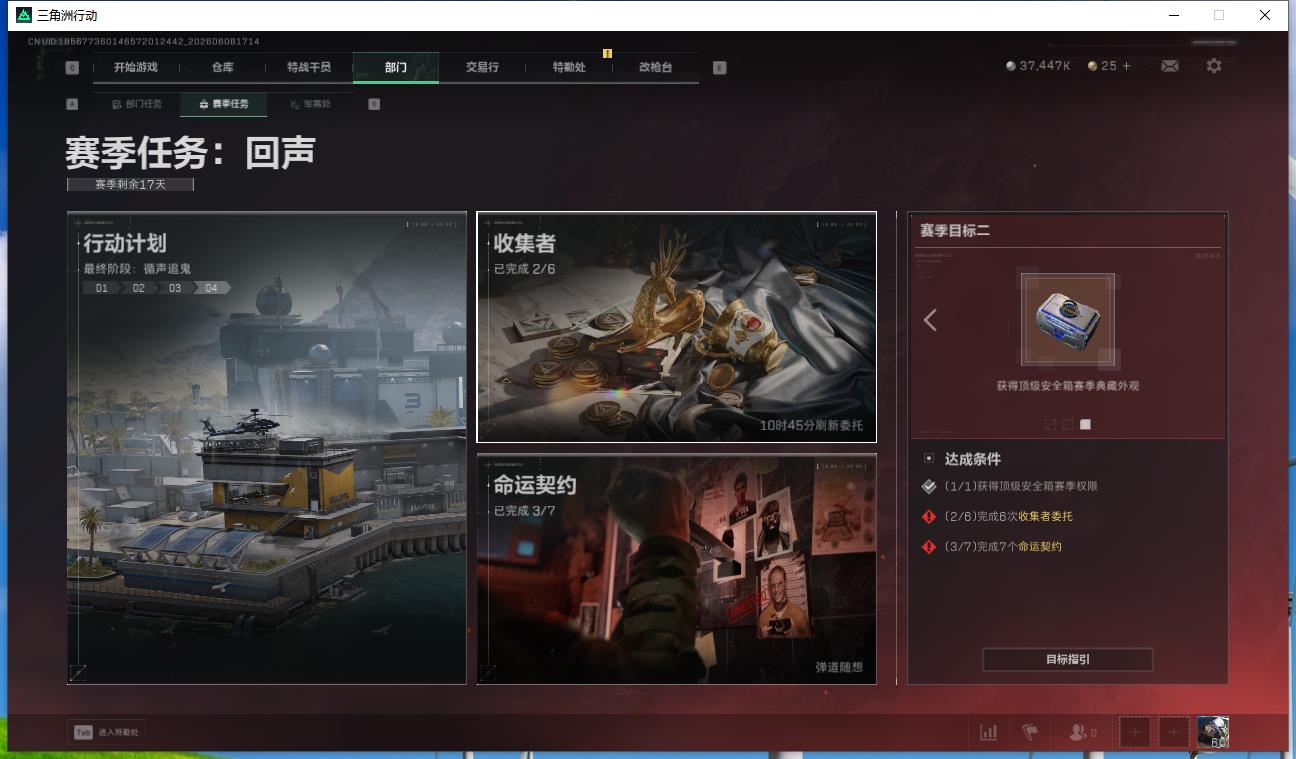Open the 改枪台 tab

pyautogui.click(x=655, y=67)
